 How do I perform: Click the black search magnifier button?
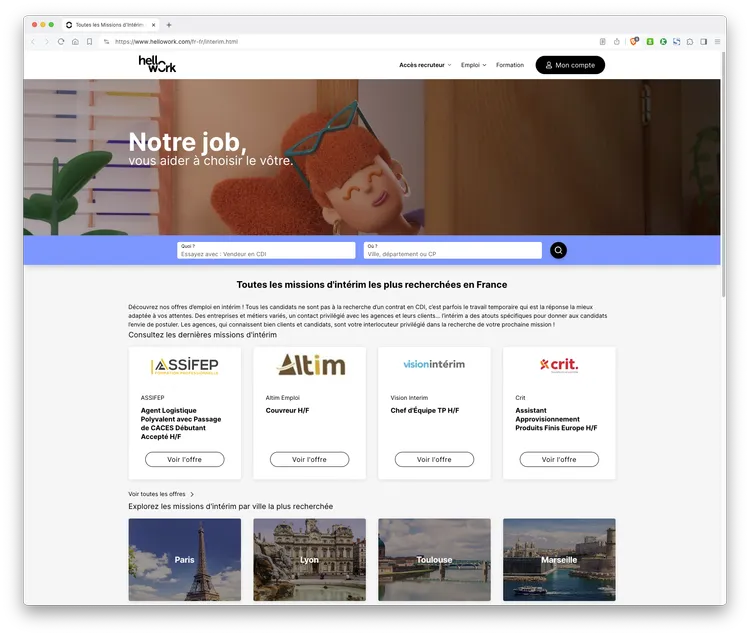pos(558,250)
